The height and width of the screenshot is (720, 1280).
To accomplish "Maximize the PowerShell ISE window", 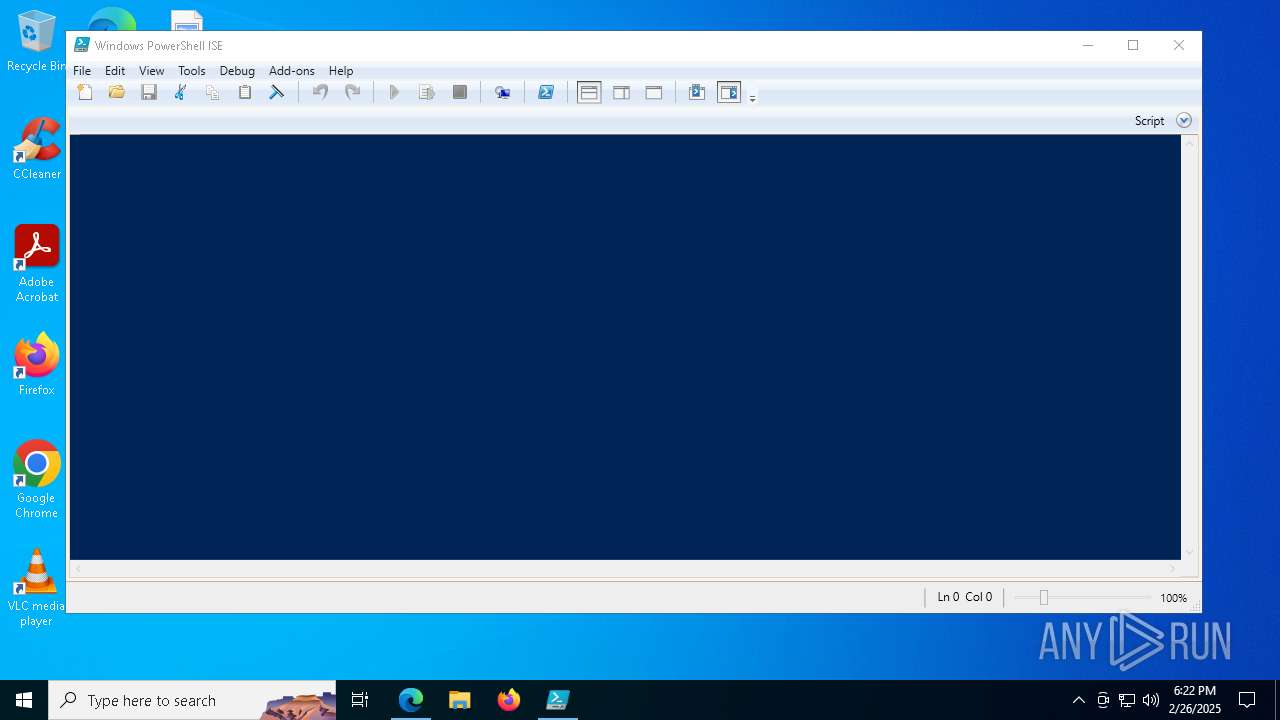I will tap(1133, 45).
